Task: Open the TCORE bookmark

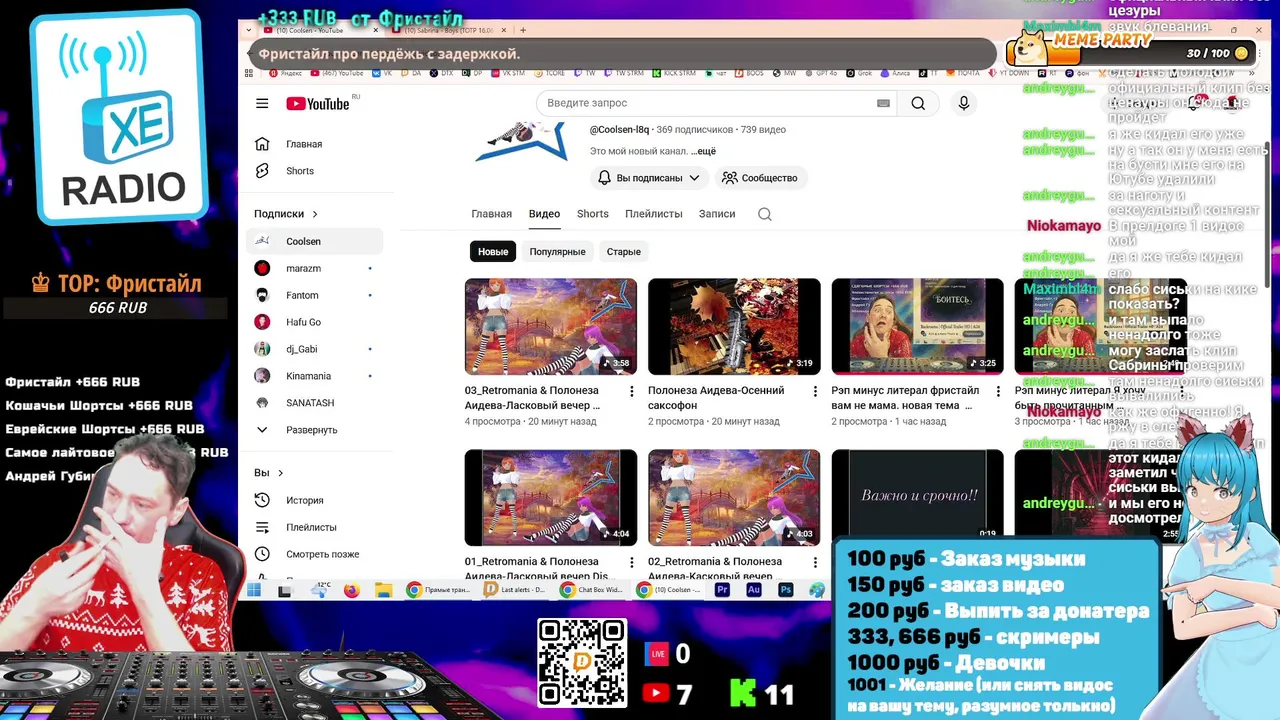Action: tap(548, 73)
